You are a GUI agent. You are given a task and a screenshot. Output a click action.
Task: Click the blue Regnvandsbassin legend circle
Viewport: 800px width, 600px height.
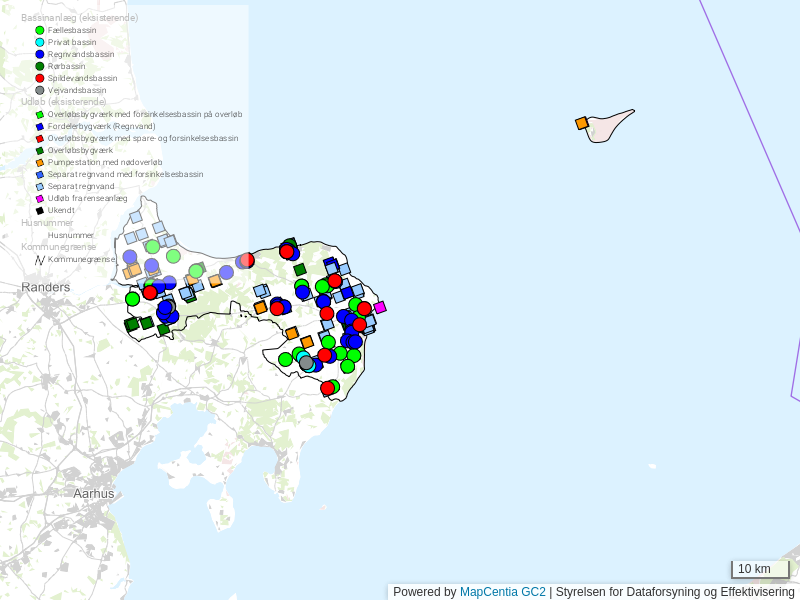coord(40,54)
